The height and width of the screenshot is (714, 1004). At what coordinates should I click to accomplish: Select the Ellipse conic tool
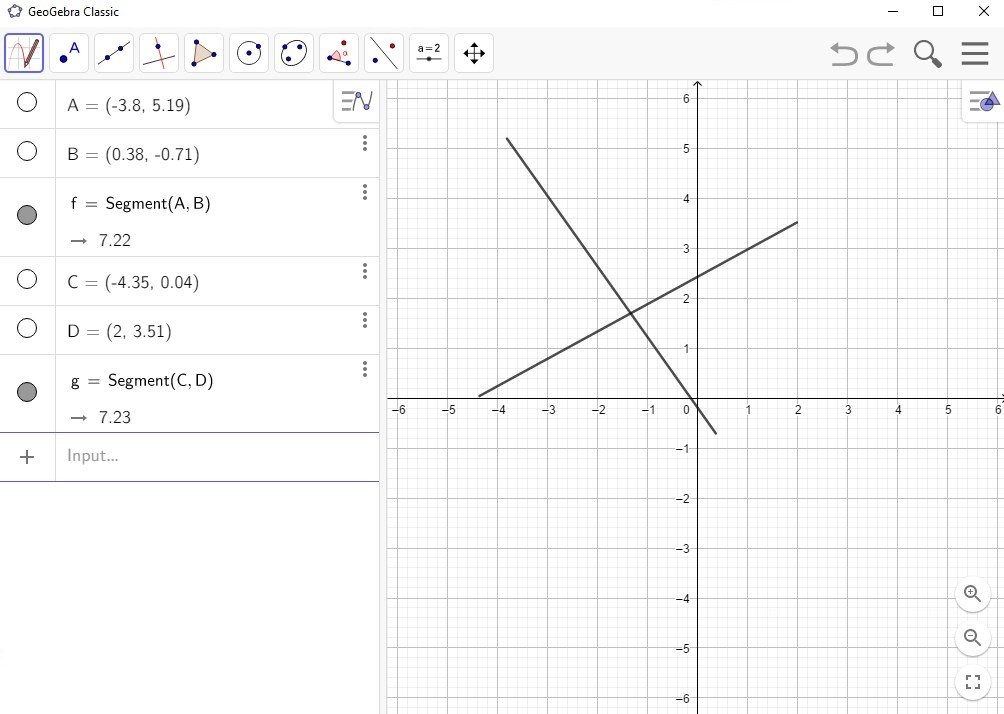coord(294,53)
